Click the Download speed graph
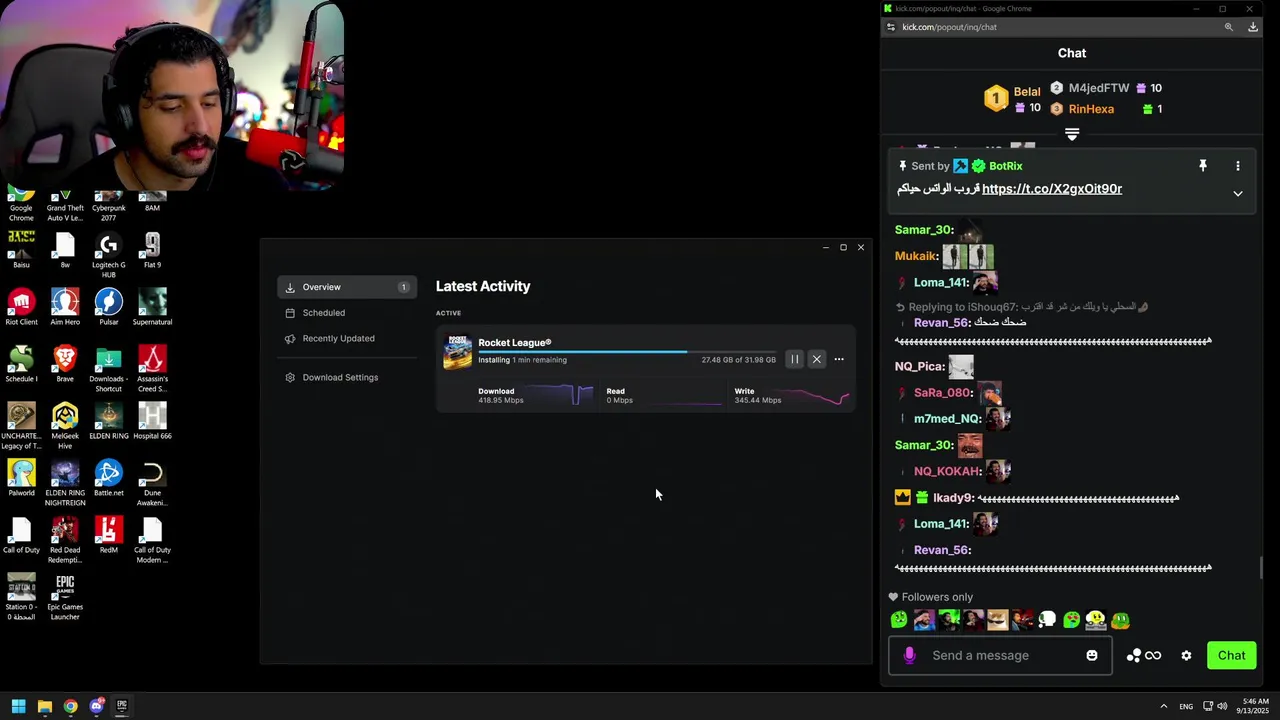The height and width of the screenshot is (720, 1280). coord(558,395)
